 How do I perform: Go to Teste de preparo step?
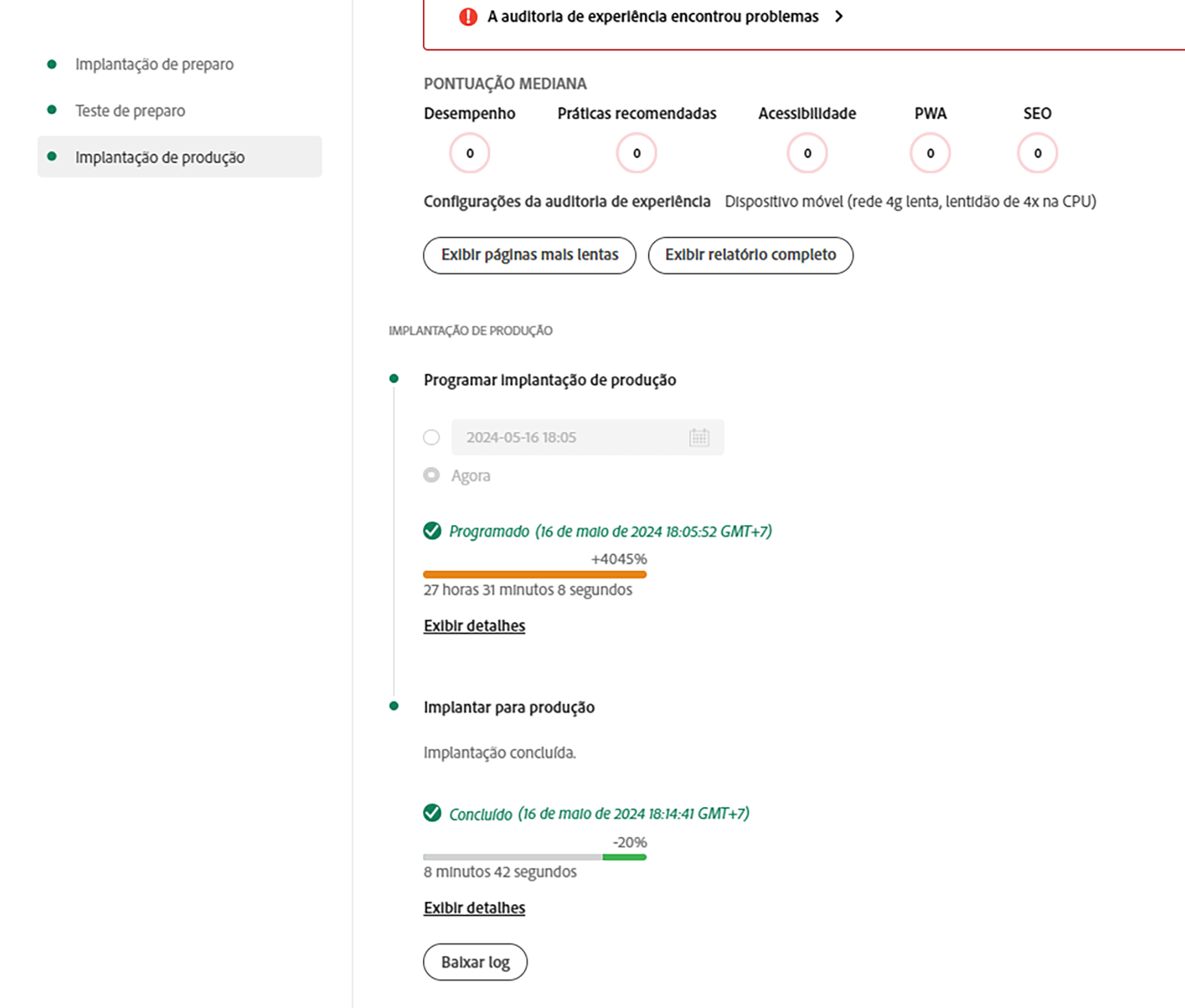click(130, 111)
